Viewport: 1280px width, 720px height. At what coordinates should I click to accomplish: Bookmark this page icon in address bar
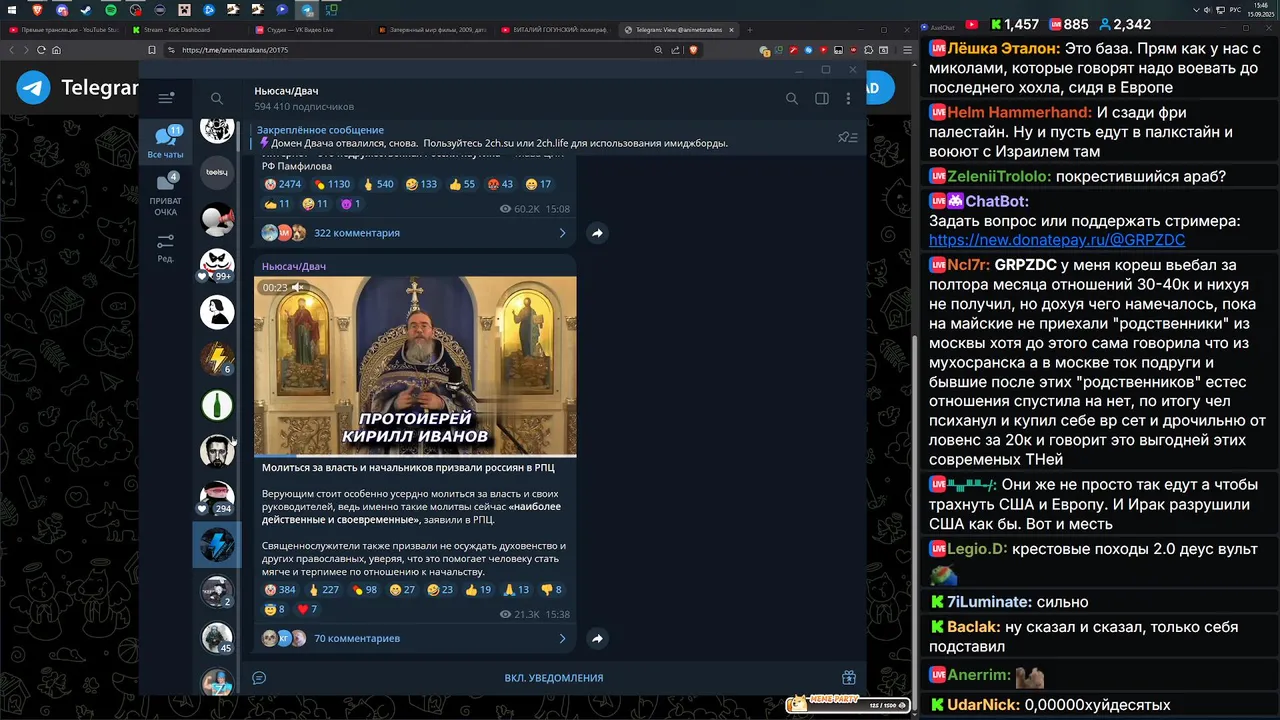(152, 49)
